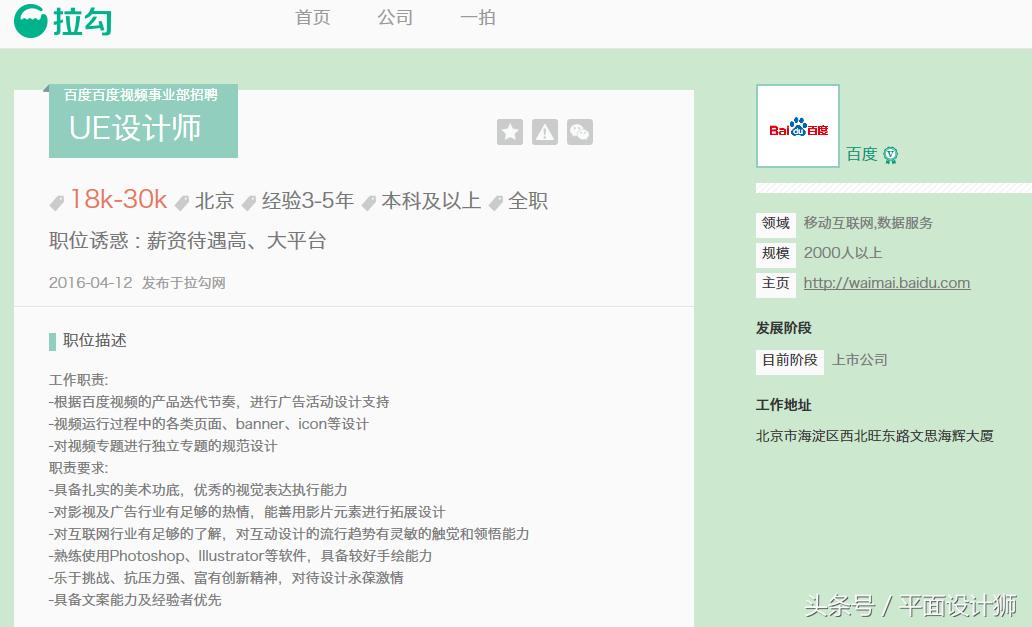Open the 公司 menu item
Viewport: 1032px width, 627px height.
coord(394,18)
